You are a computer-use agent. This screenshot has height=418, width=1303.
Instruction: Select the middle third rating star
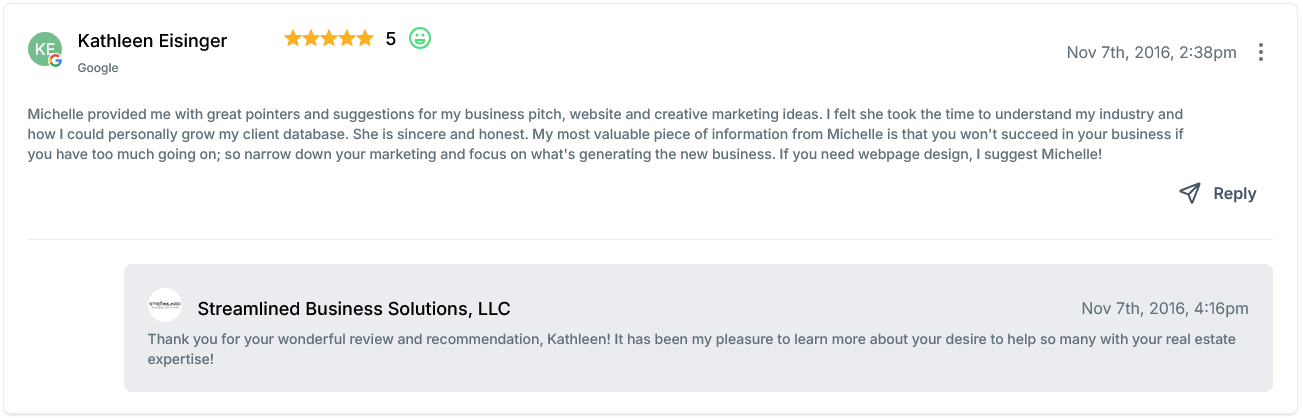(328, 39)
